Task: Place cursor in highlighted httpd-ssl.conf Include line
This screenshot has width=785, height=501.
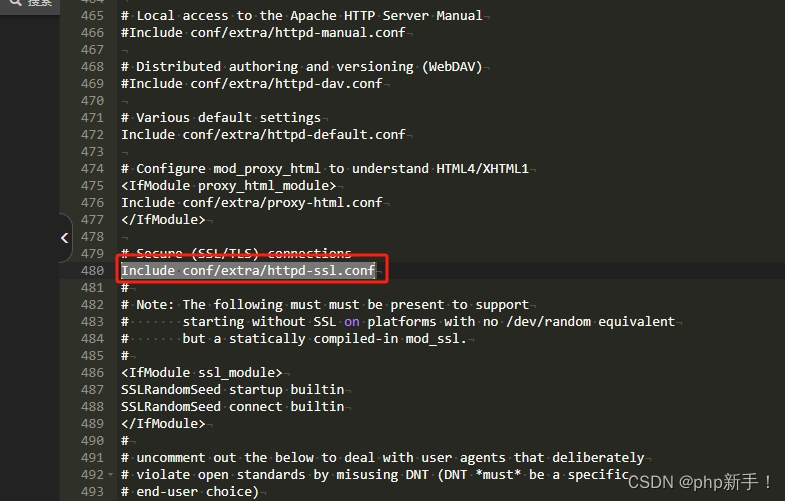Action: (248, 271)
